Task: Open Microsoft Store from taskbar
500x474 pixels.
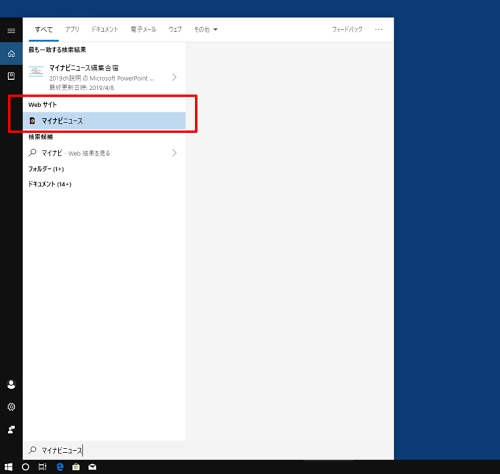Action: (76, 467)
